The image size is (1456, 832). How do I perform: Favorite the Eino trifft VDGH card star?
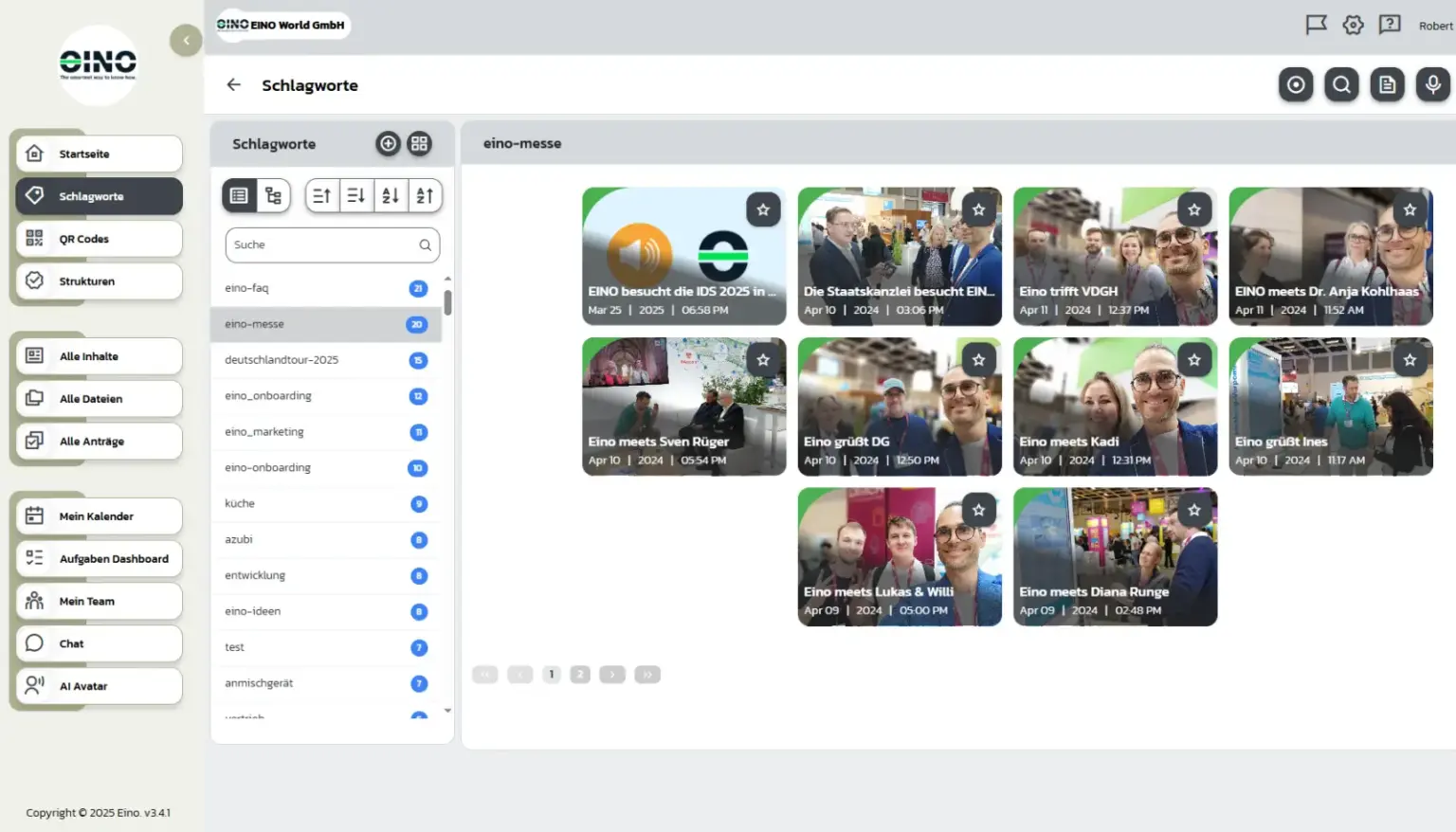pos(1194,210)
